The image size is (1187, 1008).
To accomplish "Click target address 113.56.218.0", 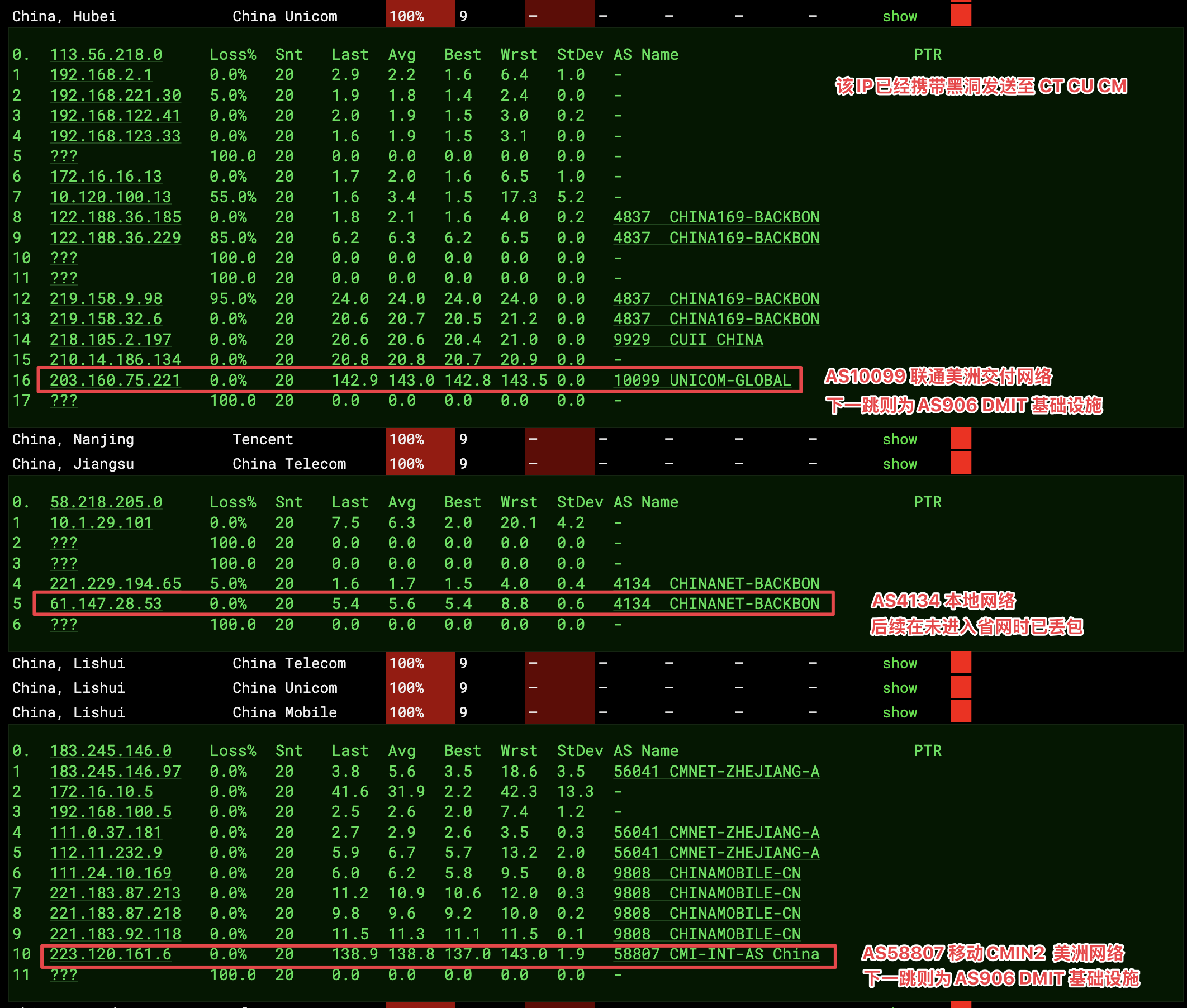I will 106,54.
